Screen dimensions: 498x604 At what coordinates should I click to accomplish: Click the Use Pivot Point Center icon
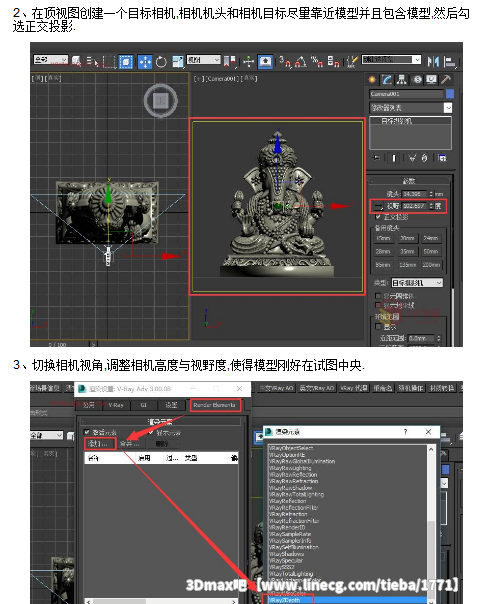click(230, 62)
